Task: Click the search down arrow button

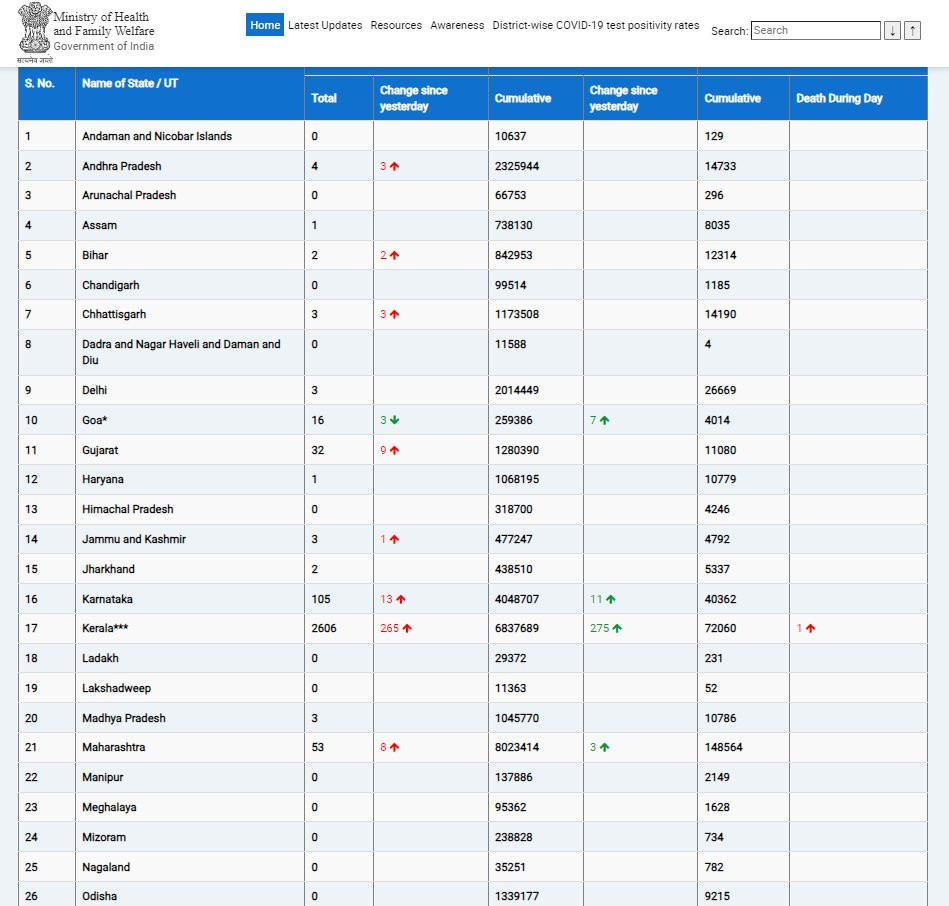Action: (x=892, y=30)
